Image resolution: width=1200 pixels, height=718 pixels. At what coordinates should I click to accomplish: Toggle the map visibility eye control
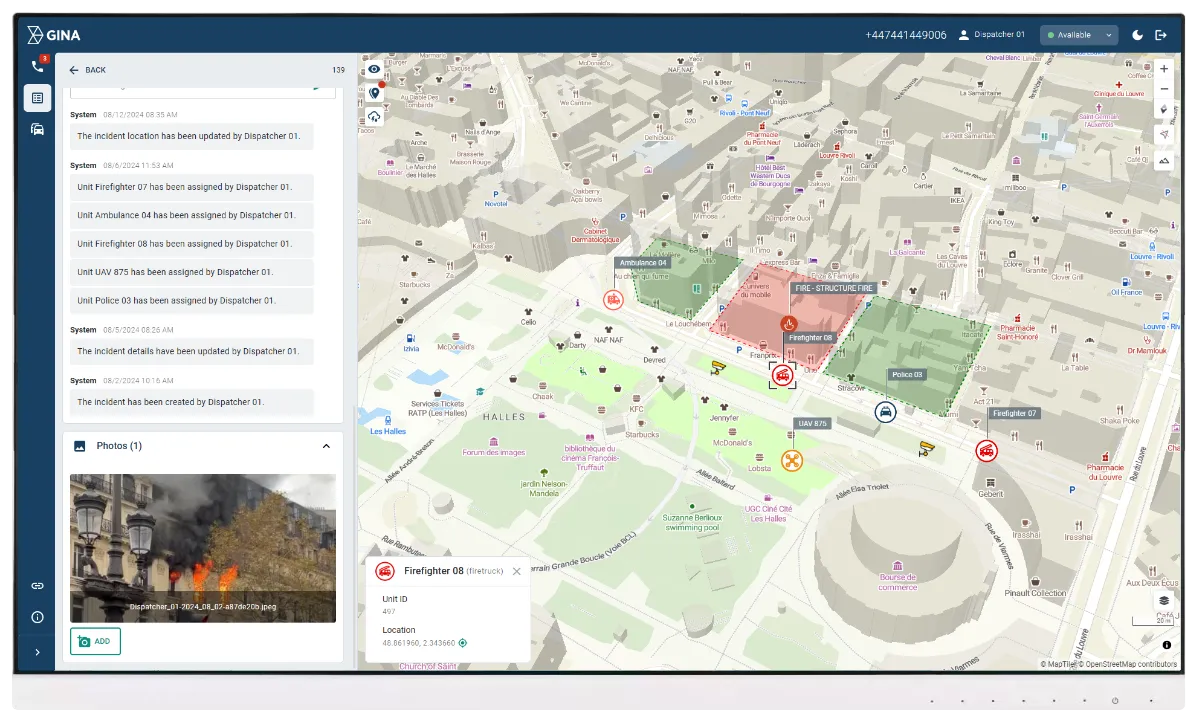[x=374, y=68]
